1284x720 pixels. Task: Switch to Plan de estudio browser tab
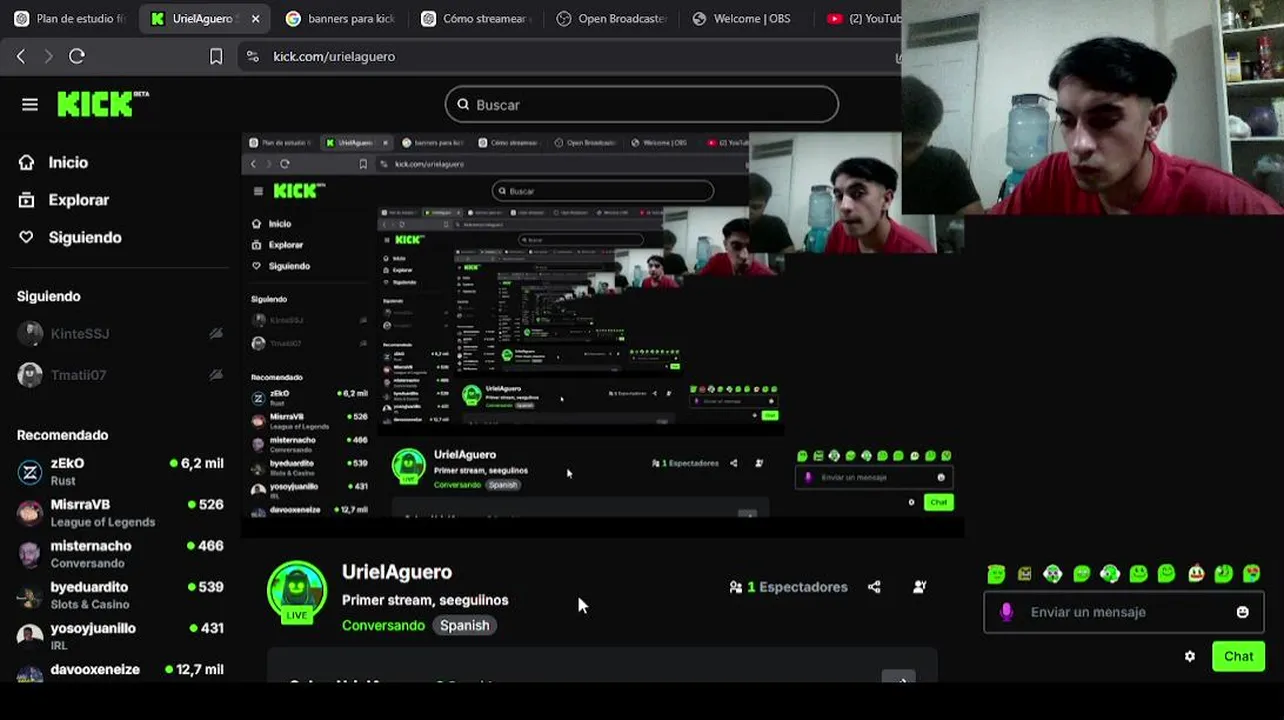(x=69, y=18)
